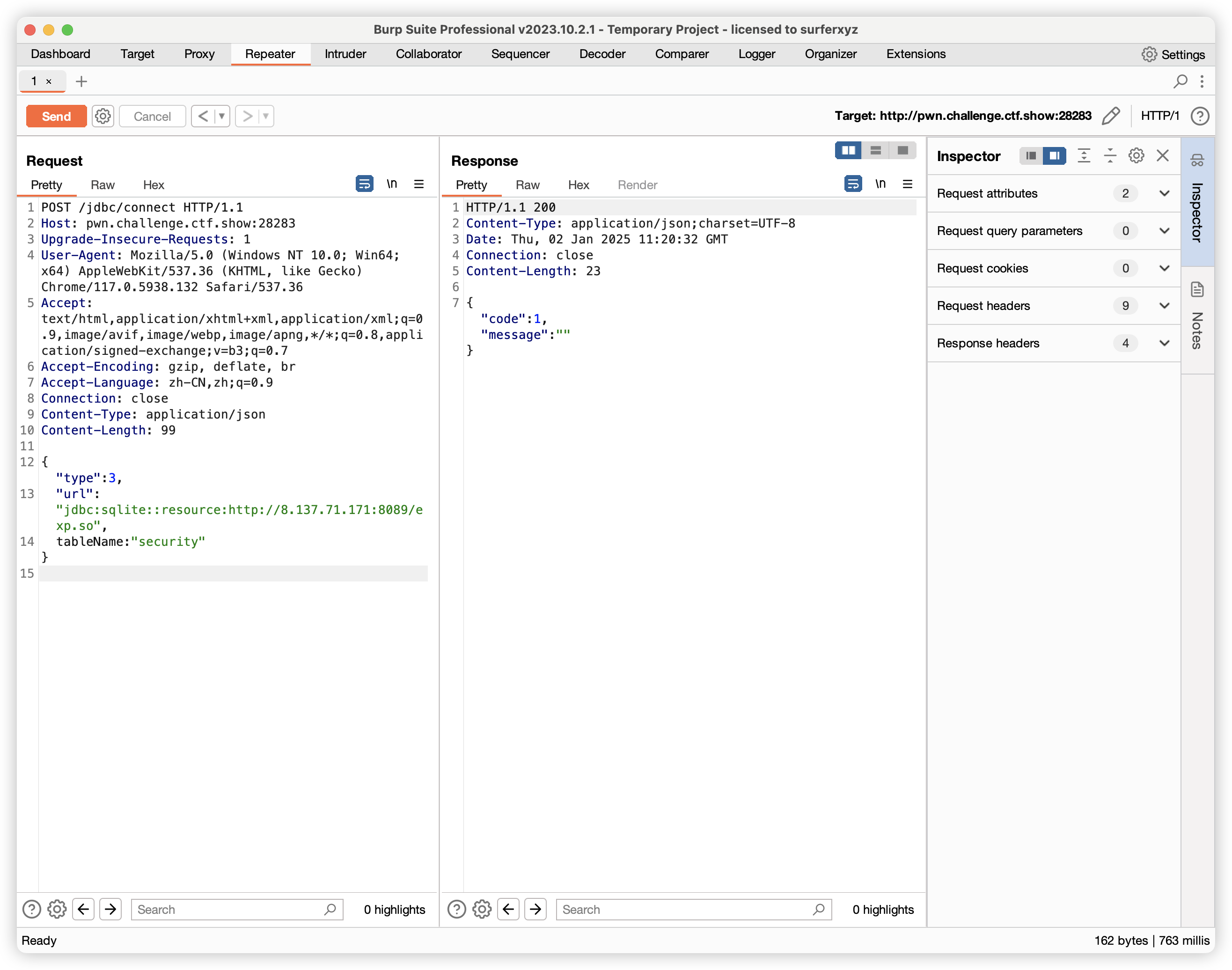Switch request view to Hex
Screen dimensions: 1232x970
[153, 184]
